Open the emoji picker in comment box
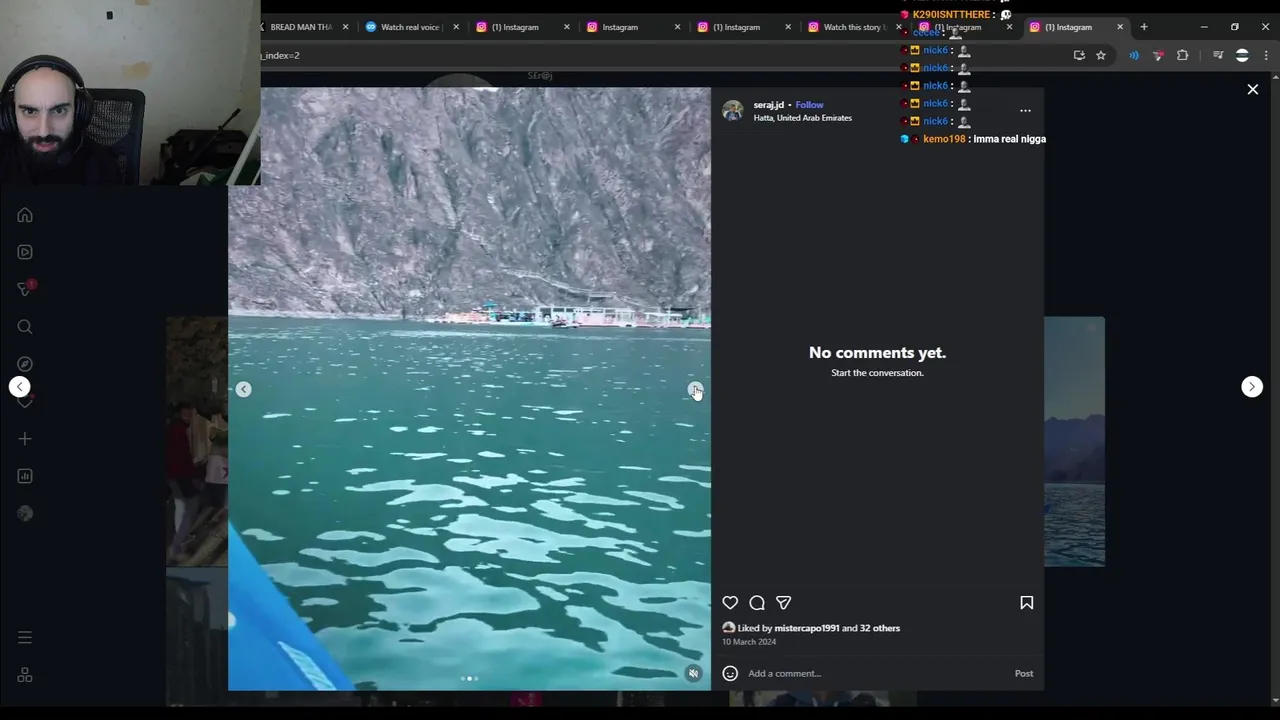This screenshot has width=1280, height=720. [730, 673]
